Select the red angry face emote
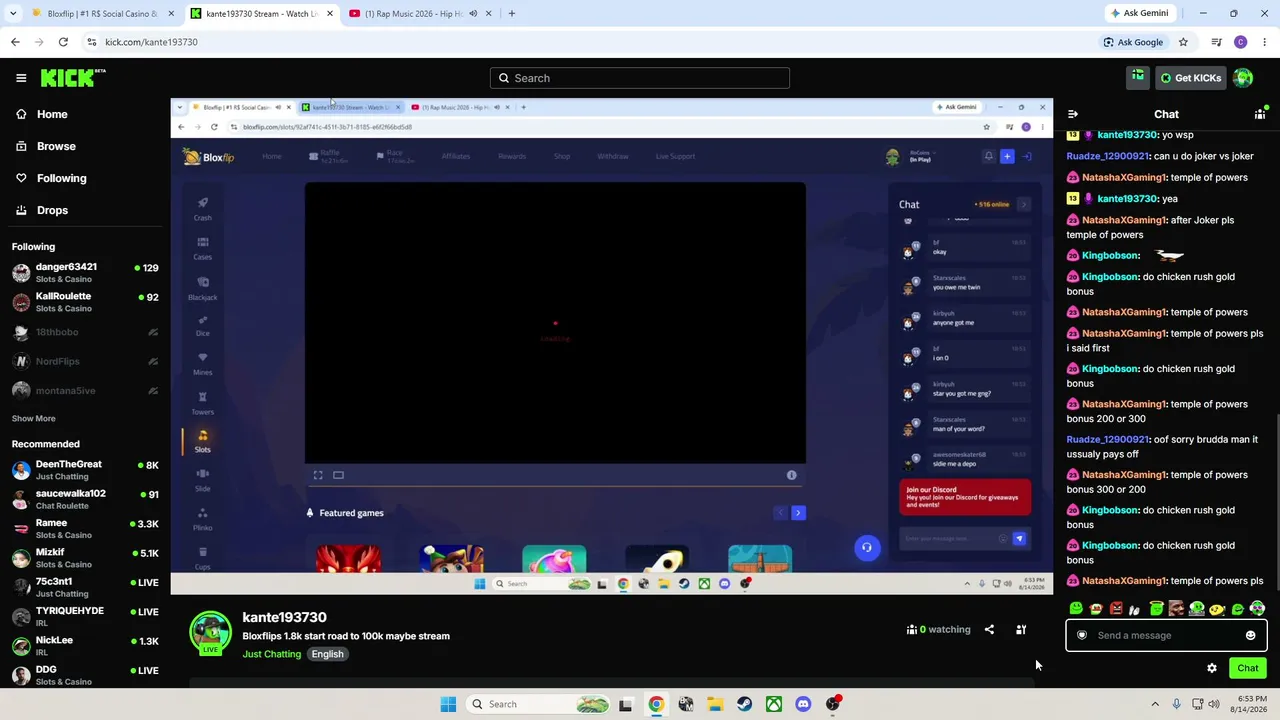The image size is (1280, 720). [x=1116, y=608]
